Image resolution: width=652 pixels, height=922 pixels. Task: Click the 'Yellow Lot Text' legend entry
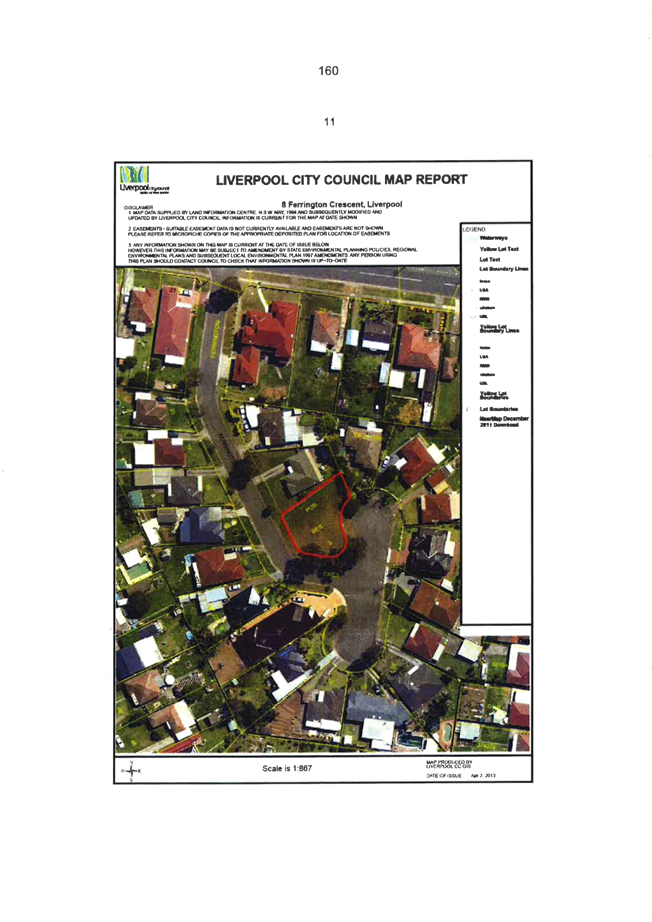499,249
